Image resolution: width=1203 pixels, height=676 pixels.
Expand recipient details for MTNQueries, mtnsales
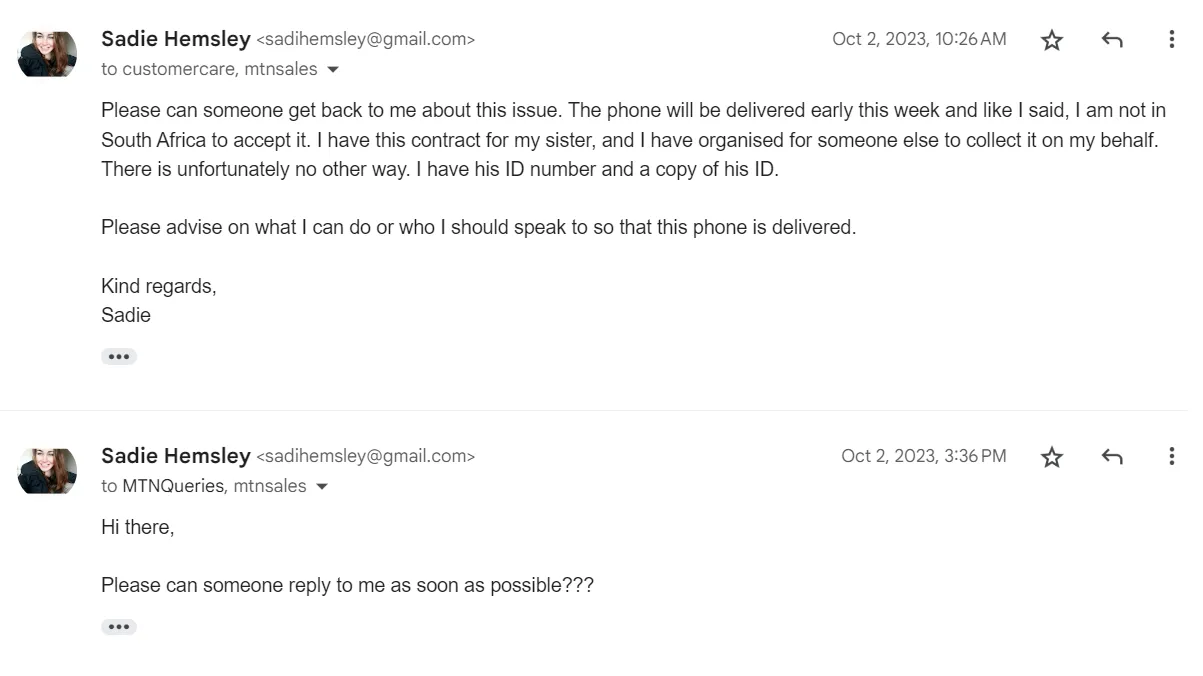click(323, 487)
